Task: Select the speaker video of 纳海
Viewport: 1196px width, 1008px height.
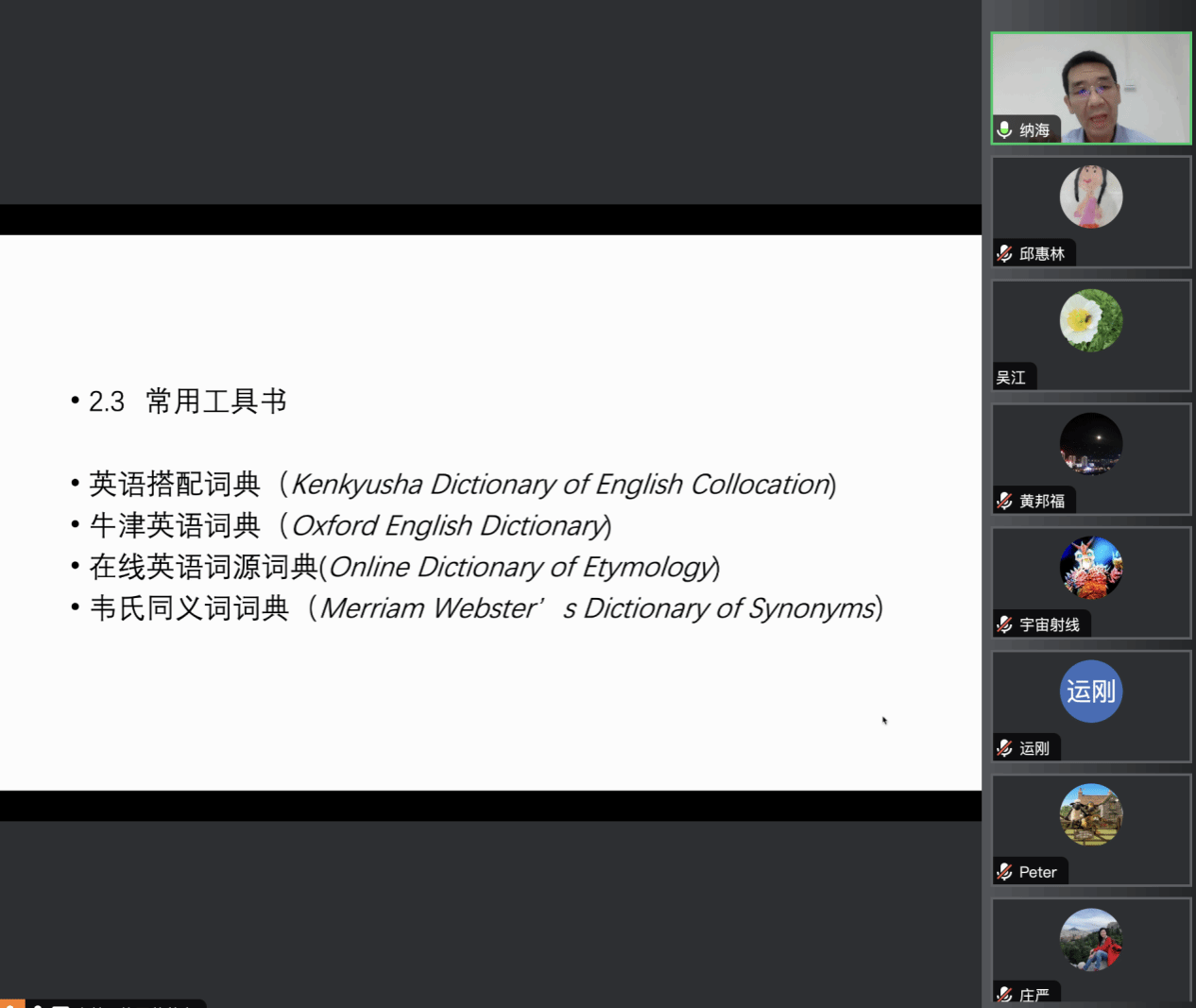Action: point(1090,88)
